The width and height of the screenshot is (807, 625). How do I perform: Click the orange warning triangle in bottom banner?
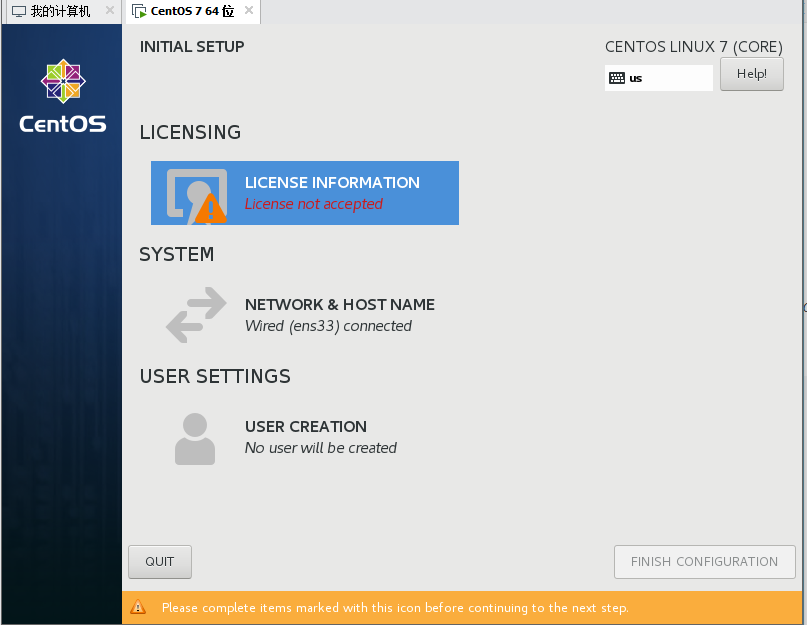pos(138,607)
